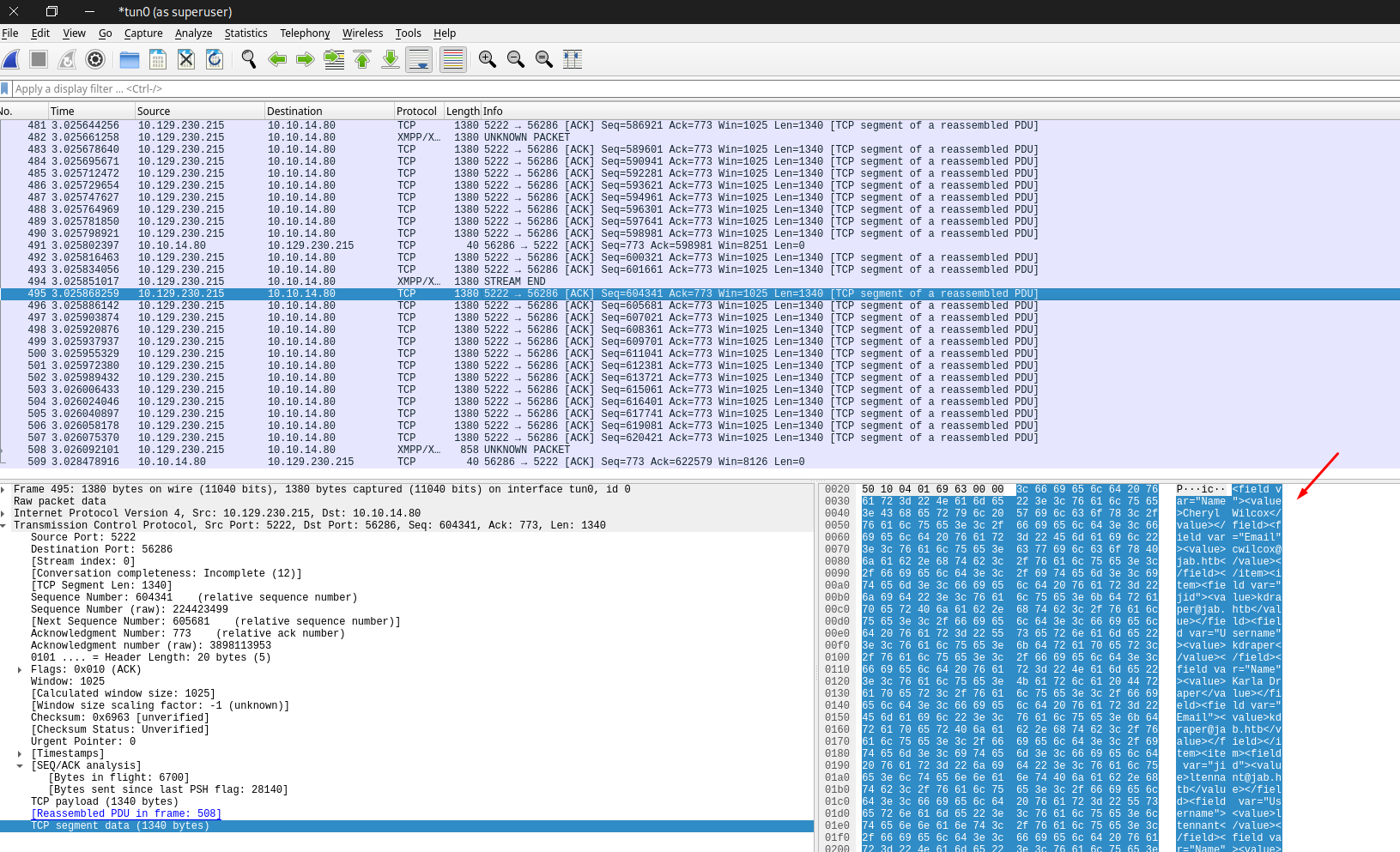The image size is (1400, 852).
Task: Save this capture file
Action: point(158,59)
